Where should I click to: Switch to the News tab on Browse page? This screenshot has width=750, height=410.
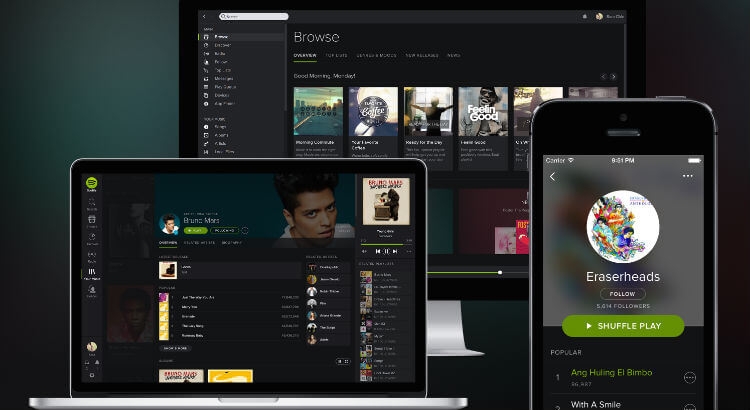click(453, 55)
